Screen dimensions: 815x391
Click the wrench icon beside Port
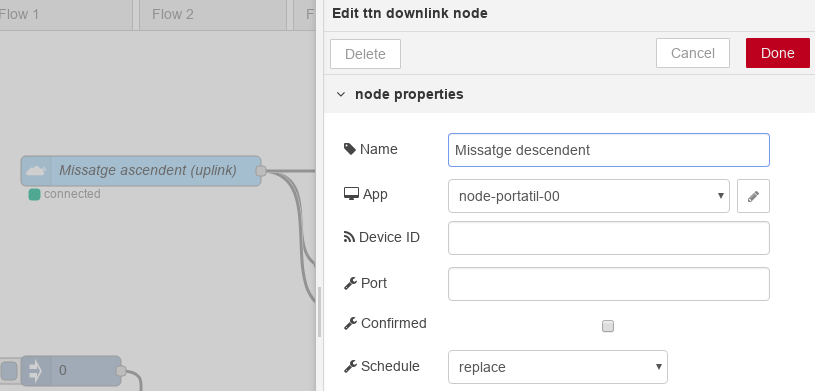(x=350, y=283)
